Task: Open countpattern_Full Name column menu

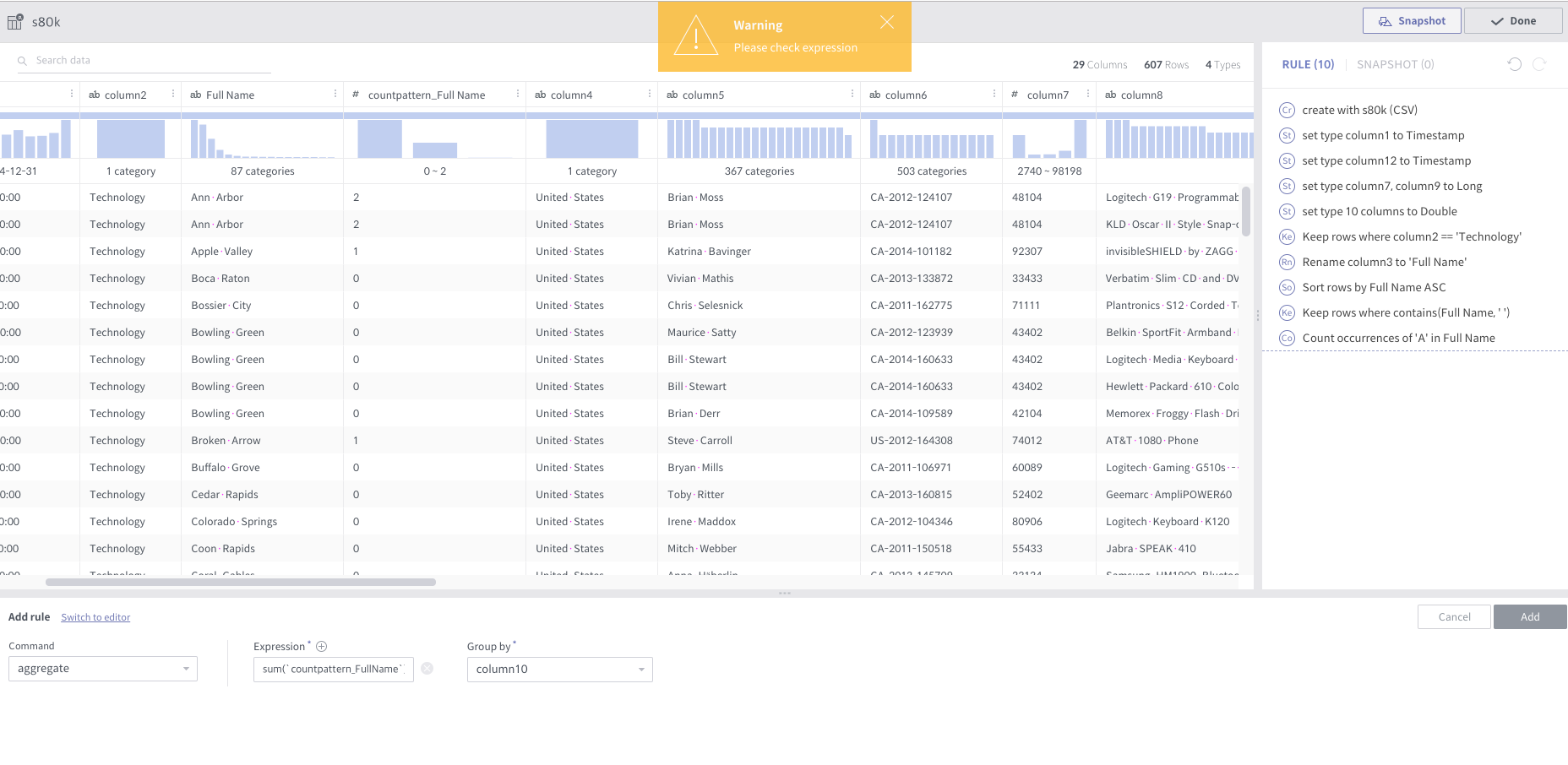Action: [x=518, y=94]
